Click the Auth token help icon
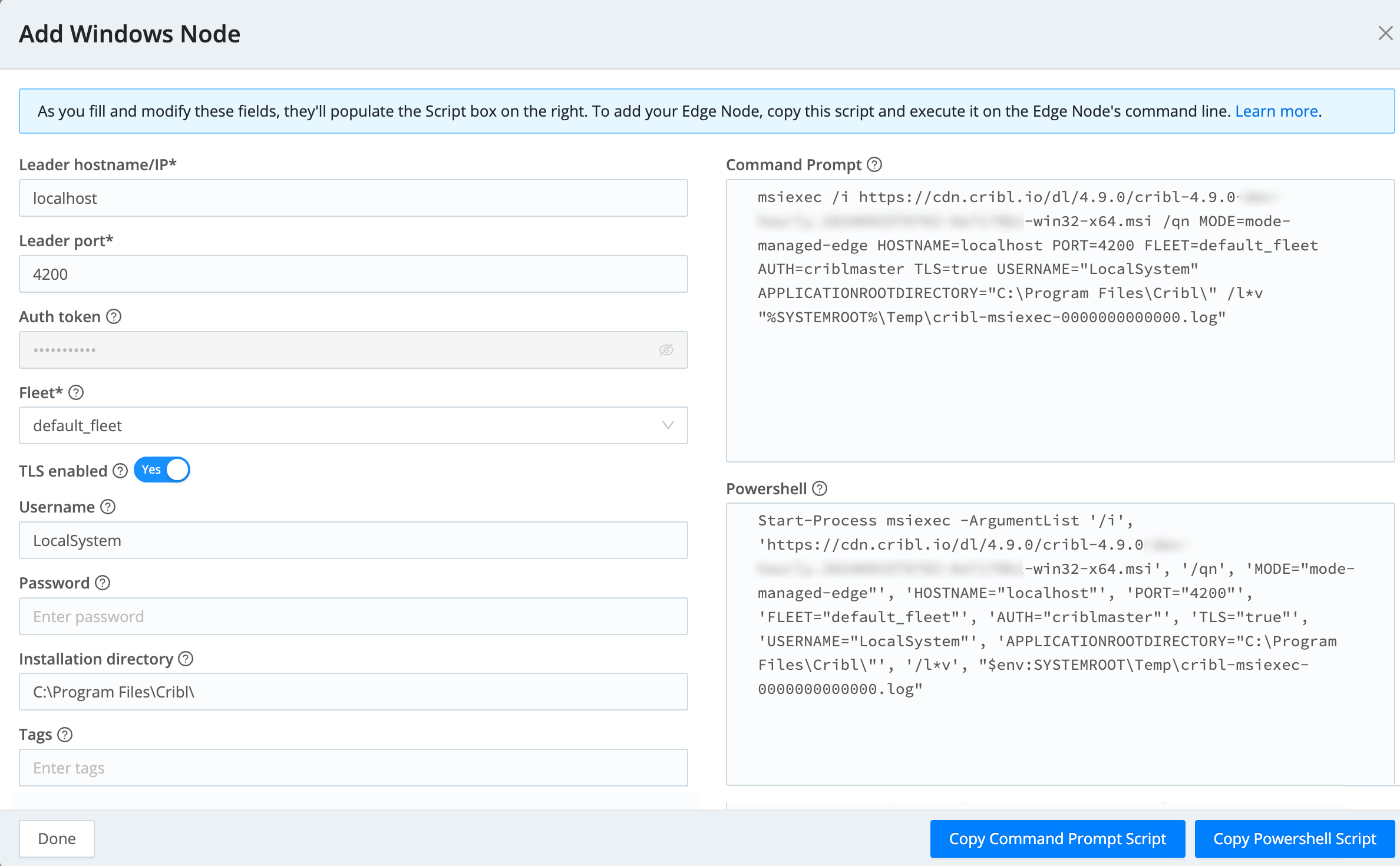Viewport: 1400px width, 866px height. 114,317
